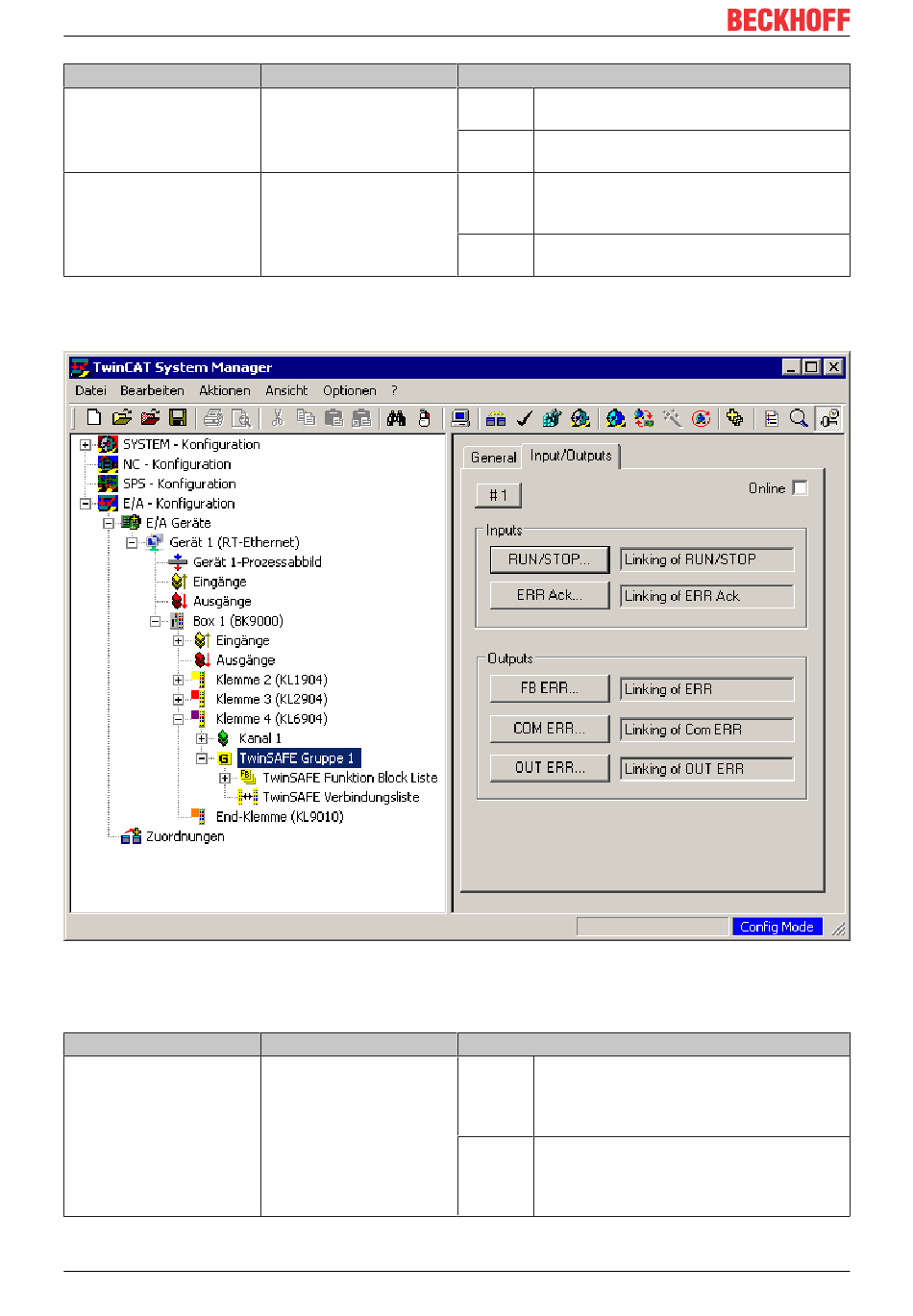The height and width of the screenshot is (1316, 913).
Task: Select Gerät 1-Prozessabbild tree item
Action: coord(257,562)
